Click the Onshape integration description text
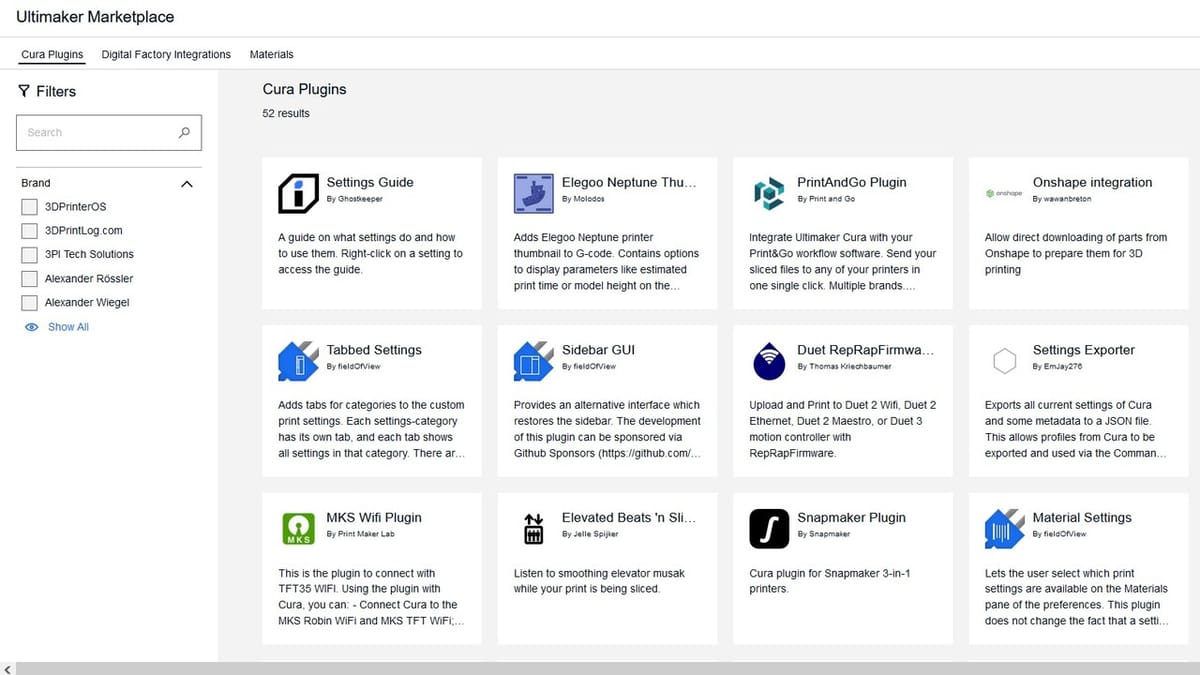The width and height of the screenshot is (1200, 675). (1076, 253)
